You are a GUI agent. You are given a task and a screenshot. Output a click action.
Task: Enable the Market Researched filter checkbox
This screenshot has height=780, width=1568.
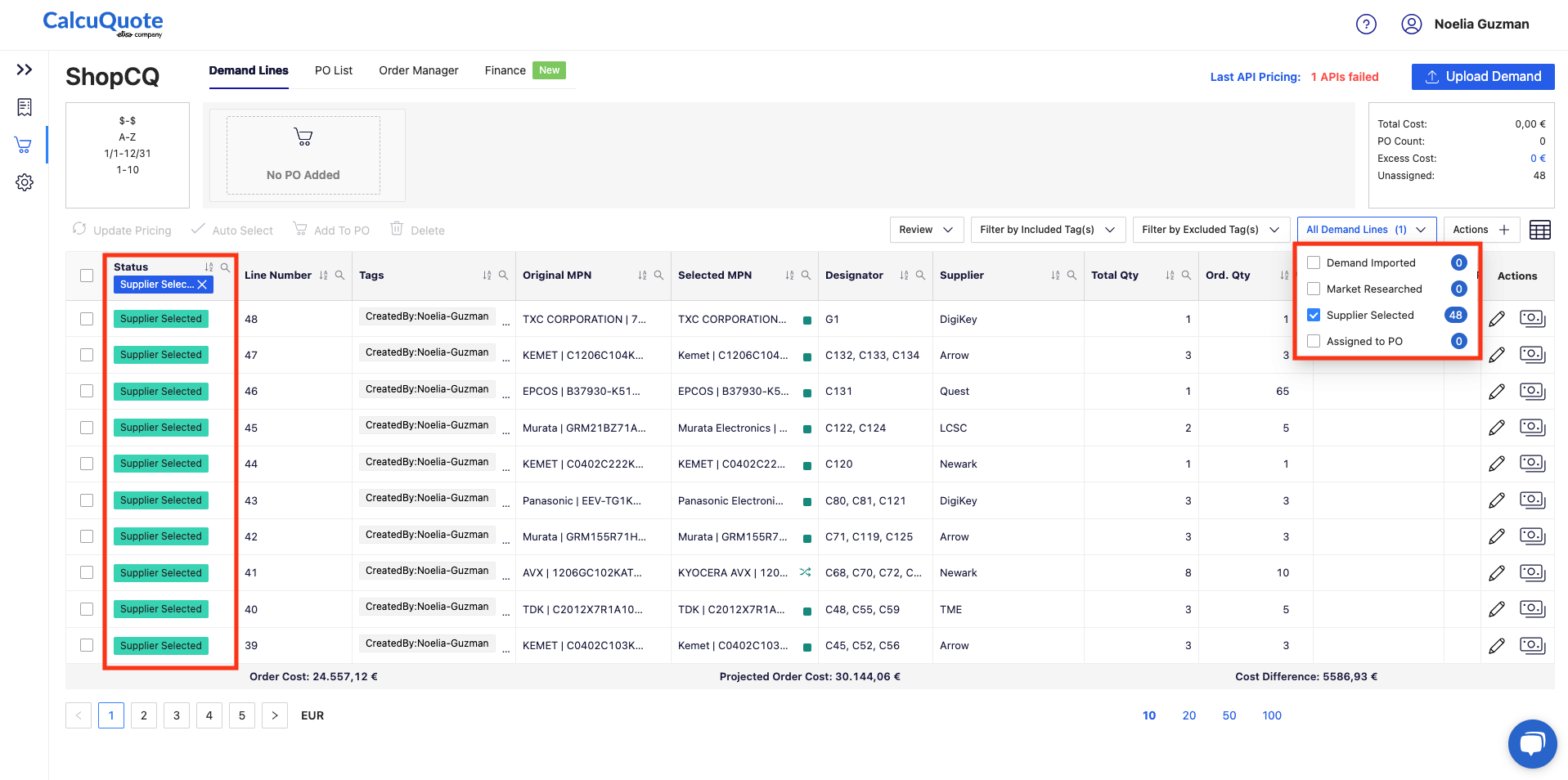(1314, 289)
